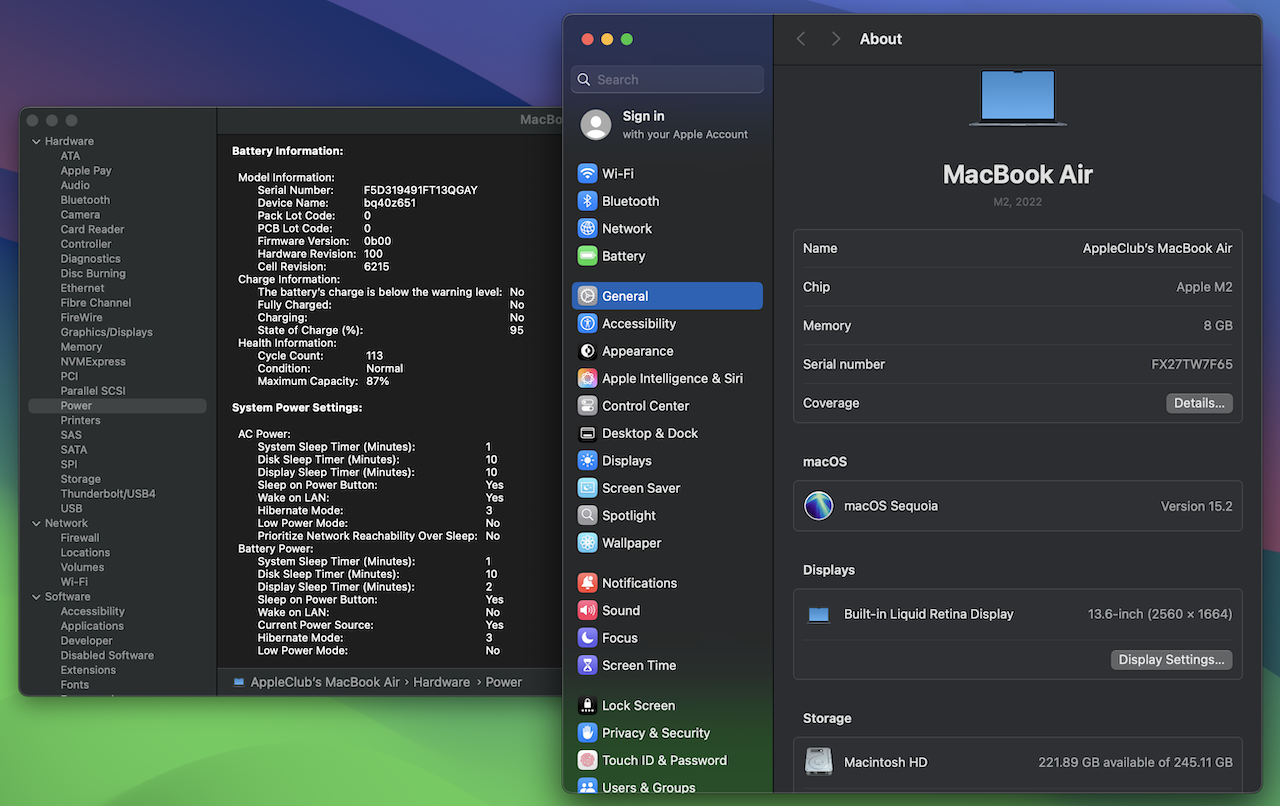
Task: Select the Network globe icon
Action: coord(587,229)
